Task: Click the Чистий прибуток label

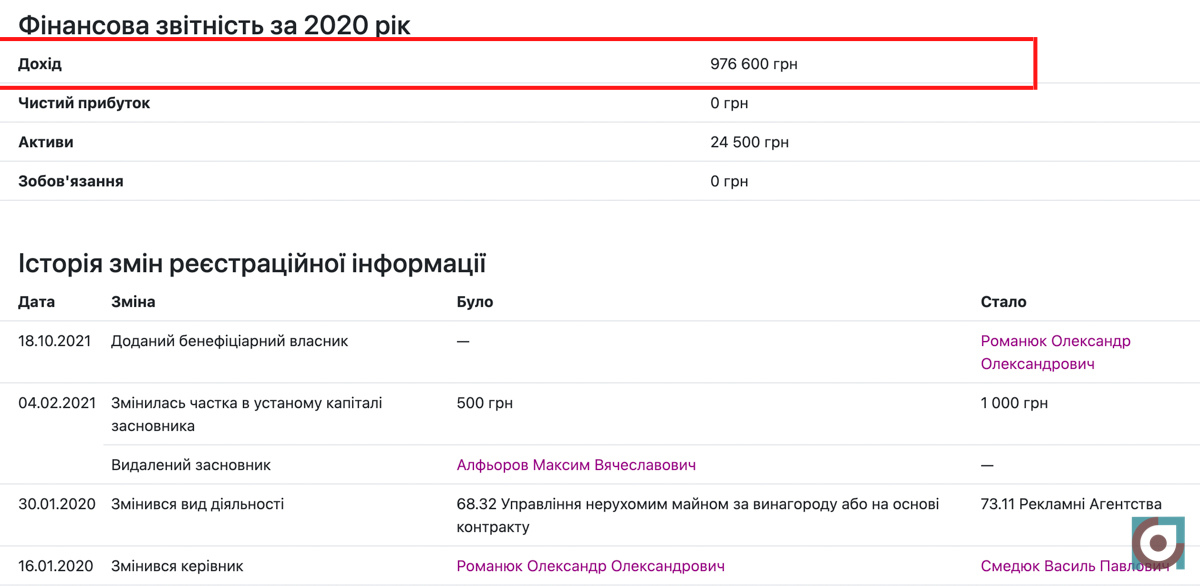Action: [84, 103]
